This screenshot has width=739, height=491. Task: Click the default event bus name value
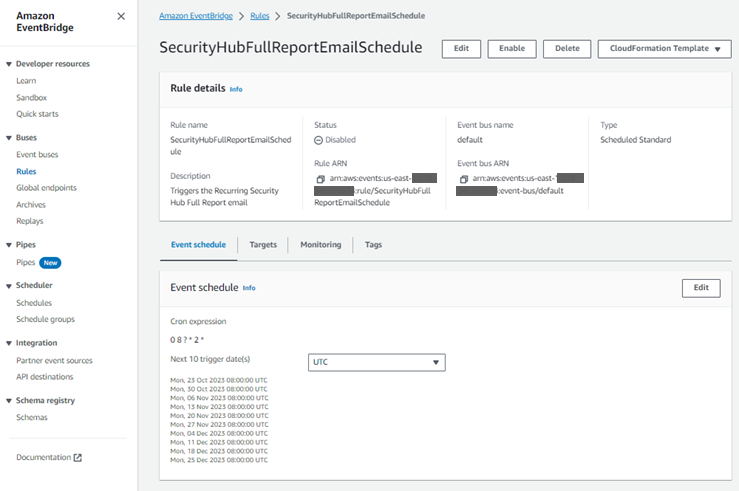(x=470, y=140)
